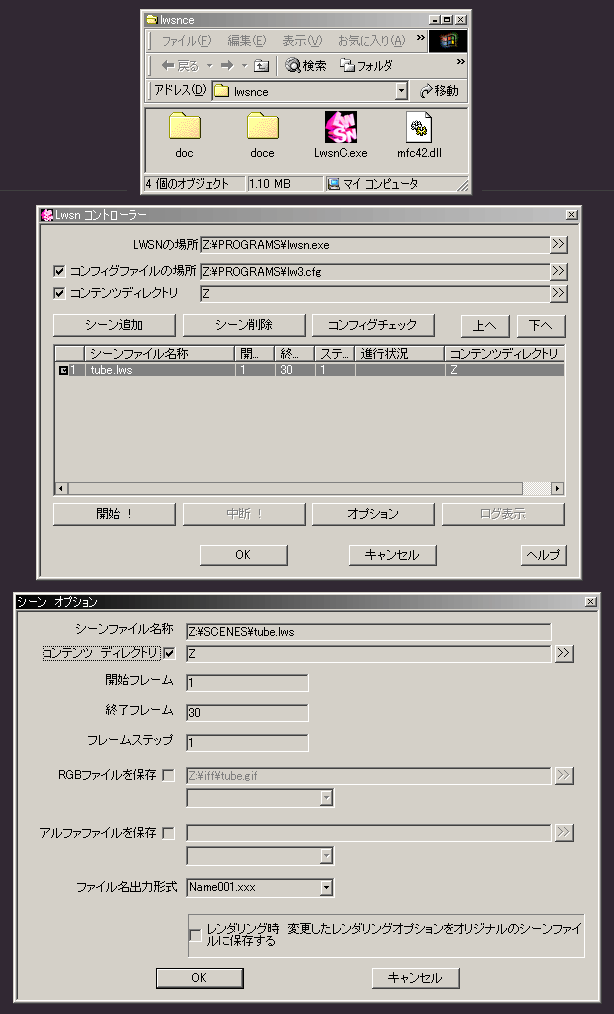Open the doc folder
Screen dimensions: 614x1014
[184, 128]
